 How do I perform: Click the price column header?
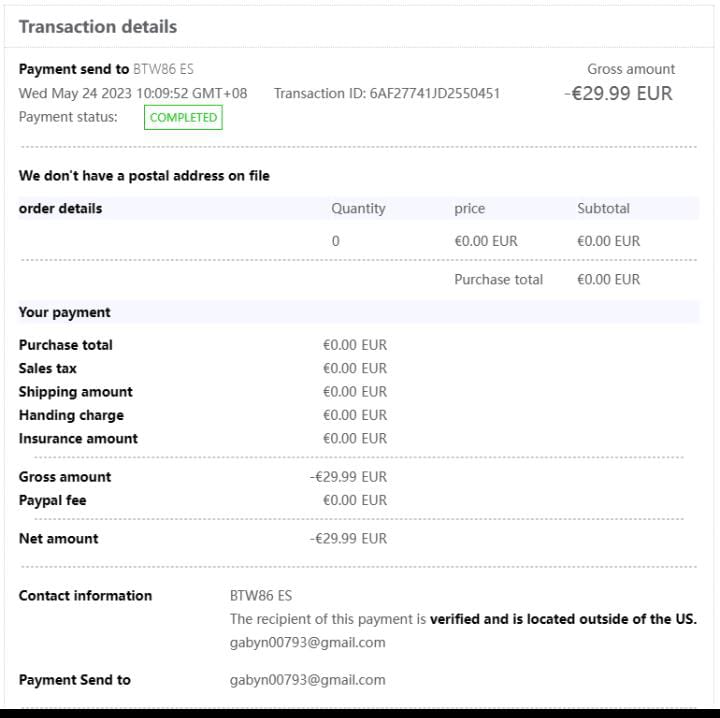(x=469, y=208)
